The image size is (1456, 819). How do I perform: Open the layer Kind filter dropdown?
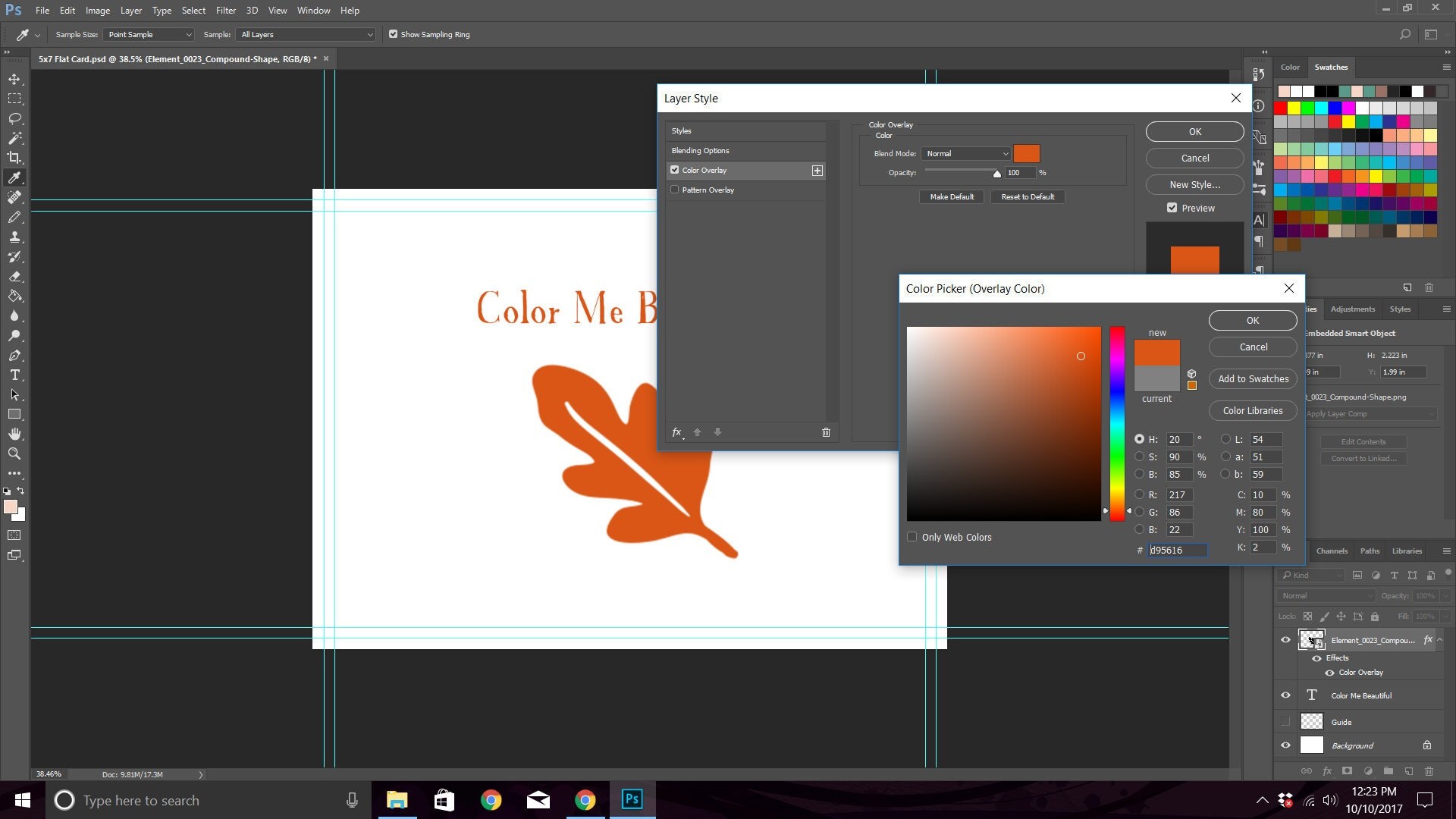(1312, 575)
